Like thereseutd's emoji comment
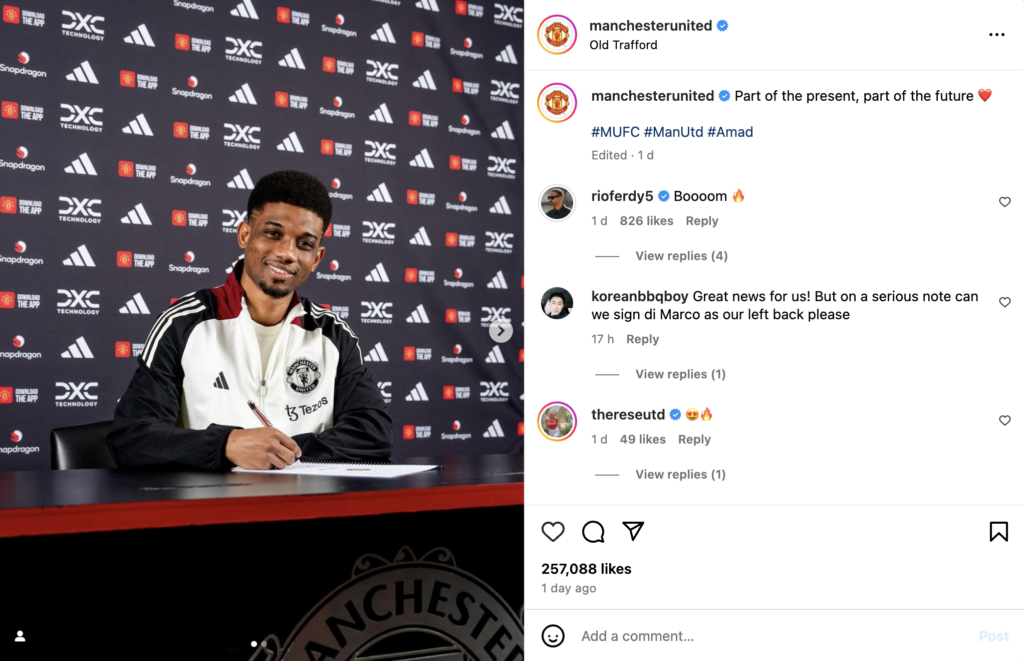 point(1004,420)
